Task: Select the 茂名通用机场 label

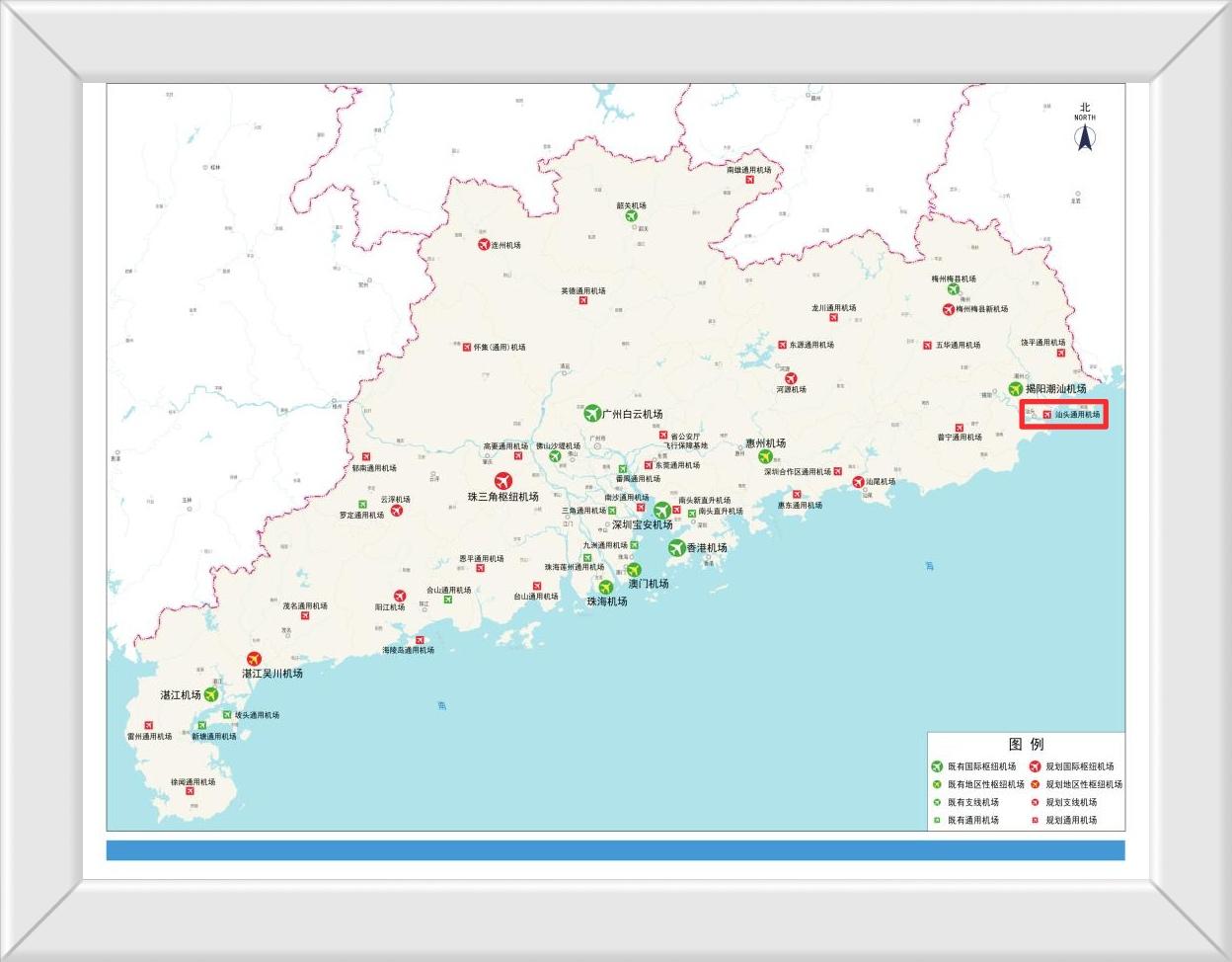Action: (x=305, y=606)
